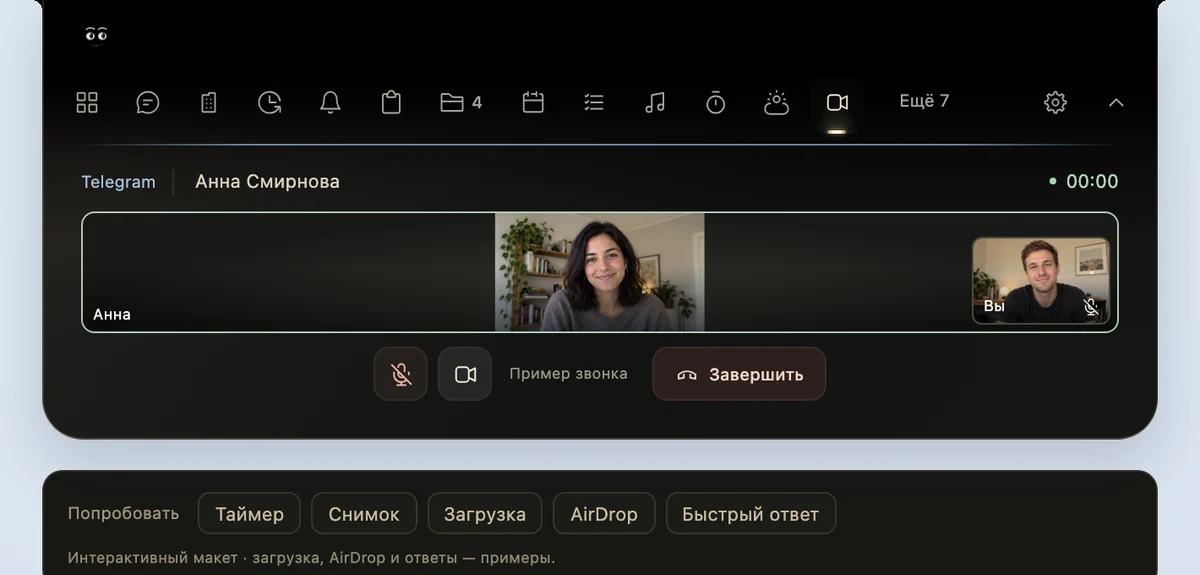Click the eyes logo icon

point(96,35)
